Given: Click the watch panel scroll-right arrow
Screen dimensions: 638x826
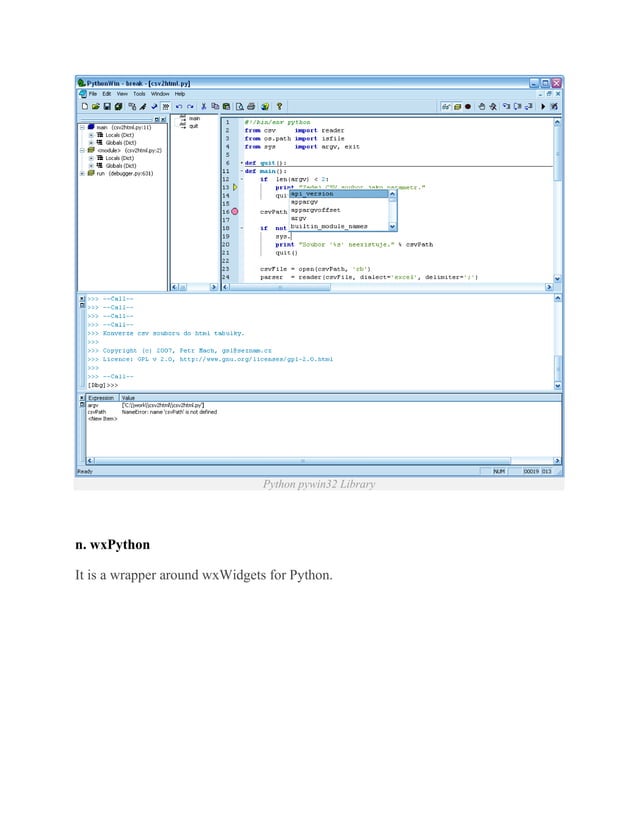Looking at the screenshot, I should (x=557, y=460).
